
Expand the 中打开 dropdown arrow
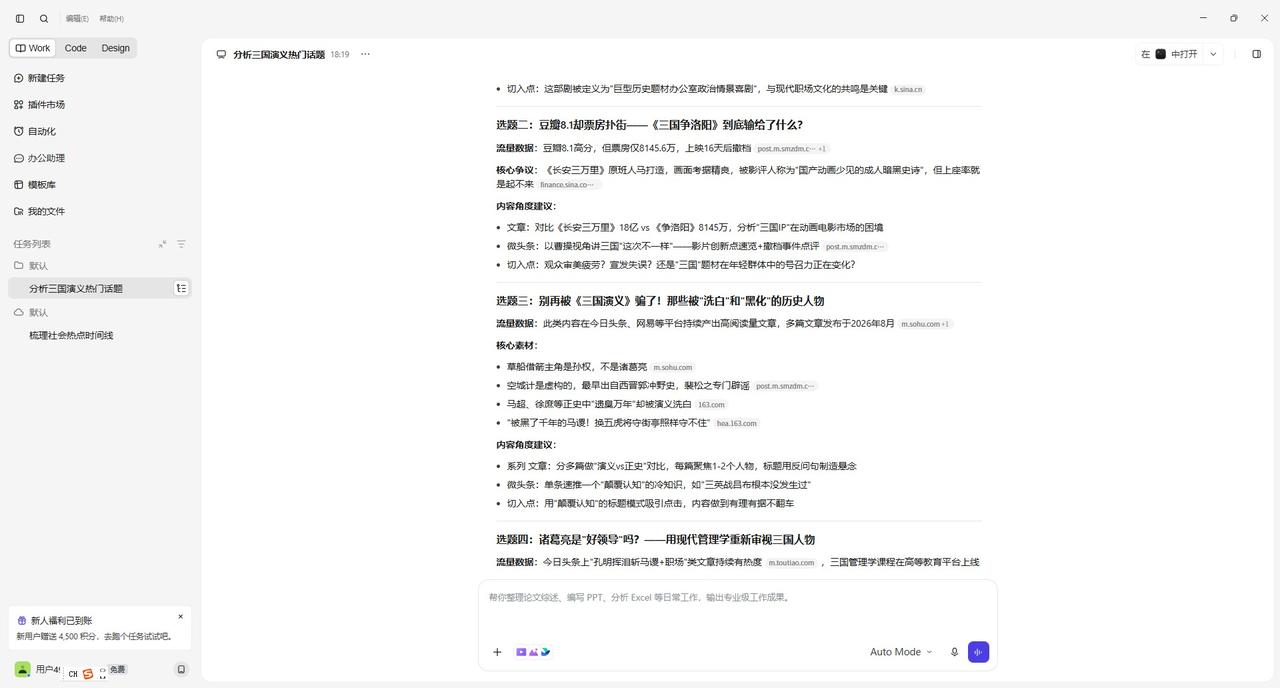(x=1213, y=54)
